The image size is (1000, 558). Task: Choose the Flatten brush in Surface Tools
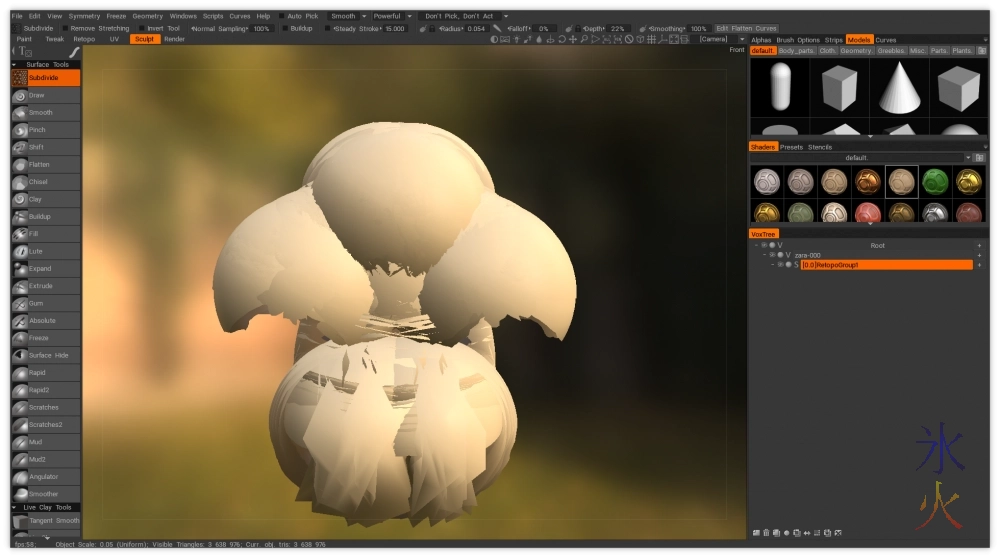point(39,164)
